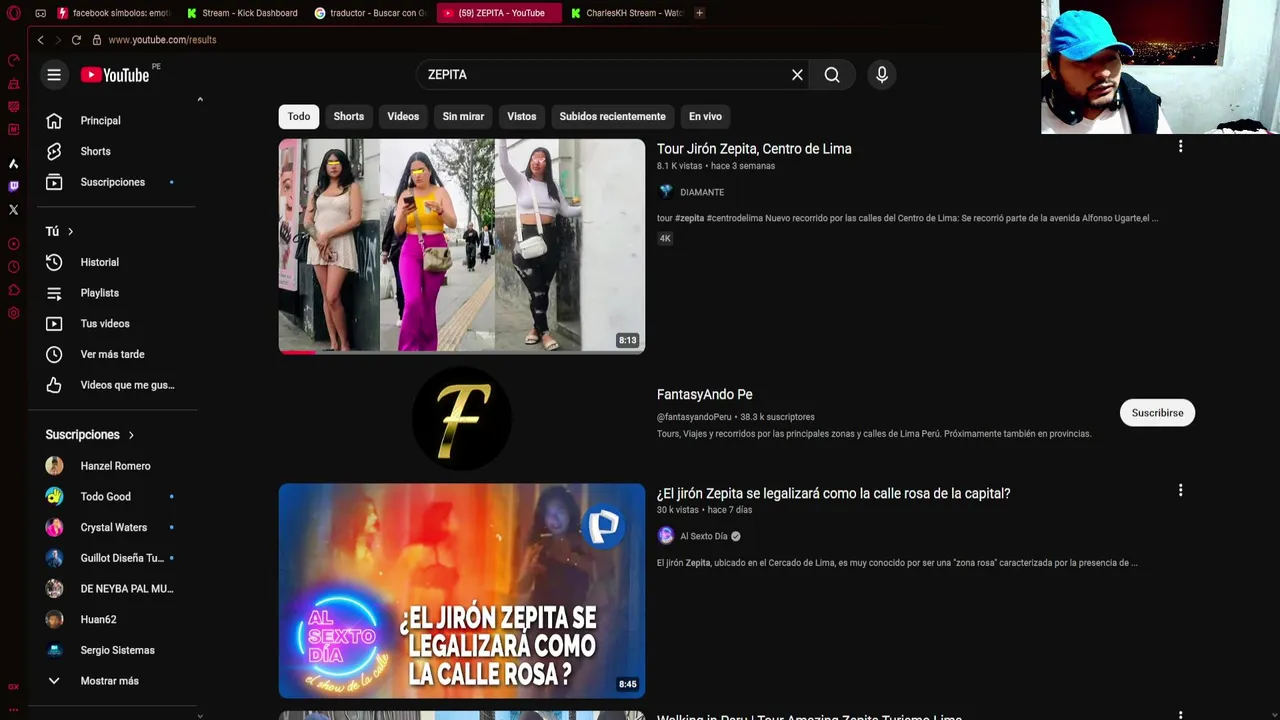Open a new browser tab with plus
1280x720 pixels.
[x=699, y=13]
